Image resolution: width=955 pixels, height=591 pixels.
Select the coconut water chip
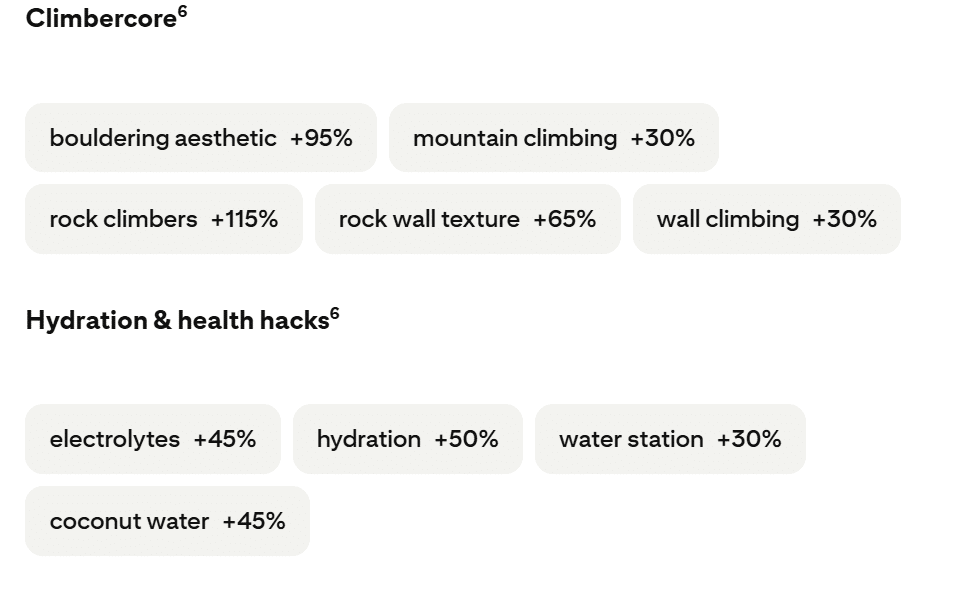coord(167,521)
